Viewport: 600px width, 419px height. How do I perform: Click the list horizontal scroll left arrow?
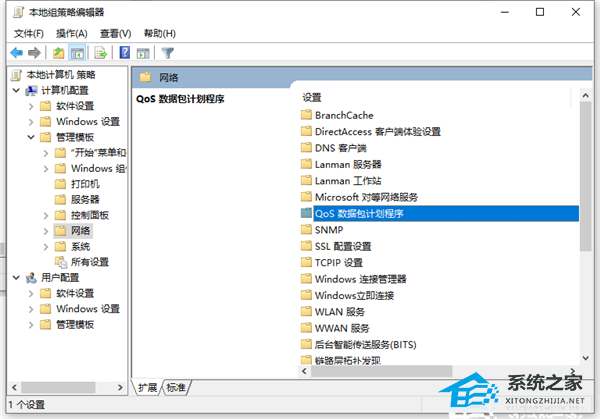pyautogui.click(x=304, y=371)
